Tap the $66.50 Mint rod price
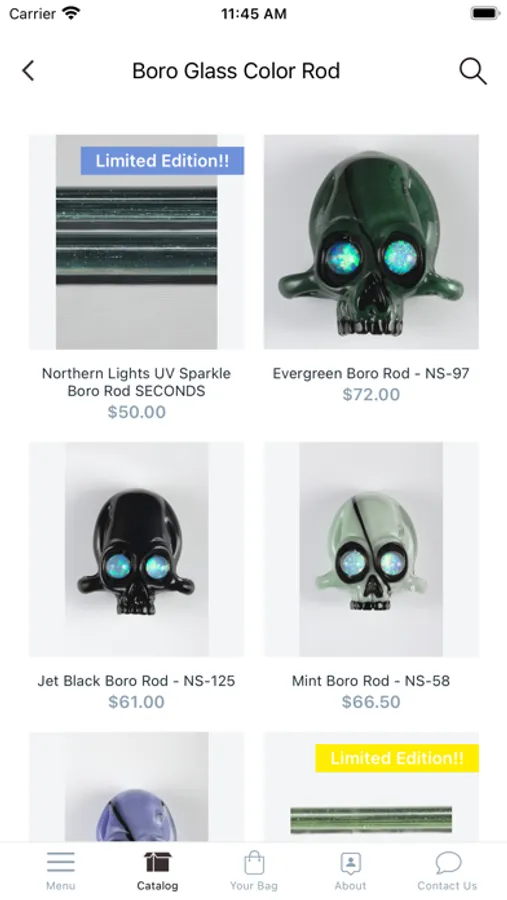The width and height of the screenshot is (507, 900). tap(371, 702)
